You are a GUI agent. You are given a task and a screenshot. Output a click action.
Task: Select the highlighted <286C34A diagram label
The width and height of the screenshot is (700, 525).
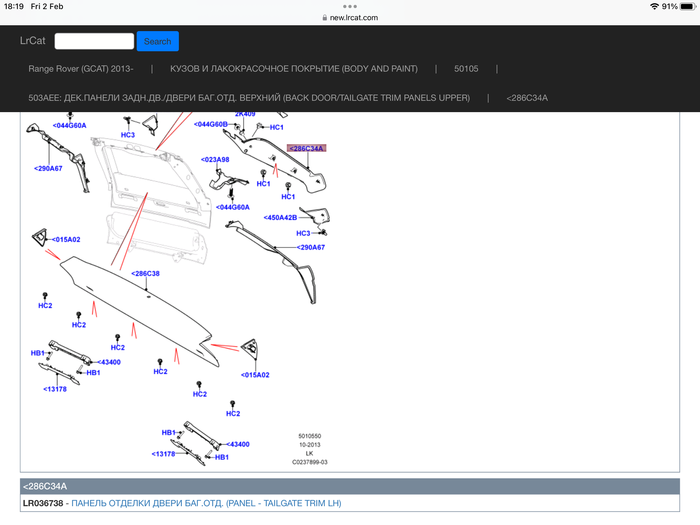pyautogui.click(x=306, y=148)
